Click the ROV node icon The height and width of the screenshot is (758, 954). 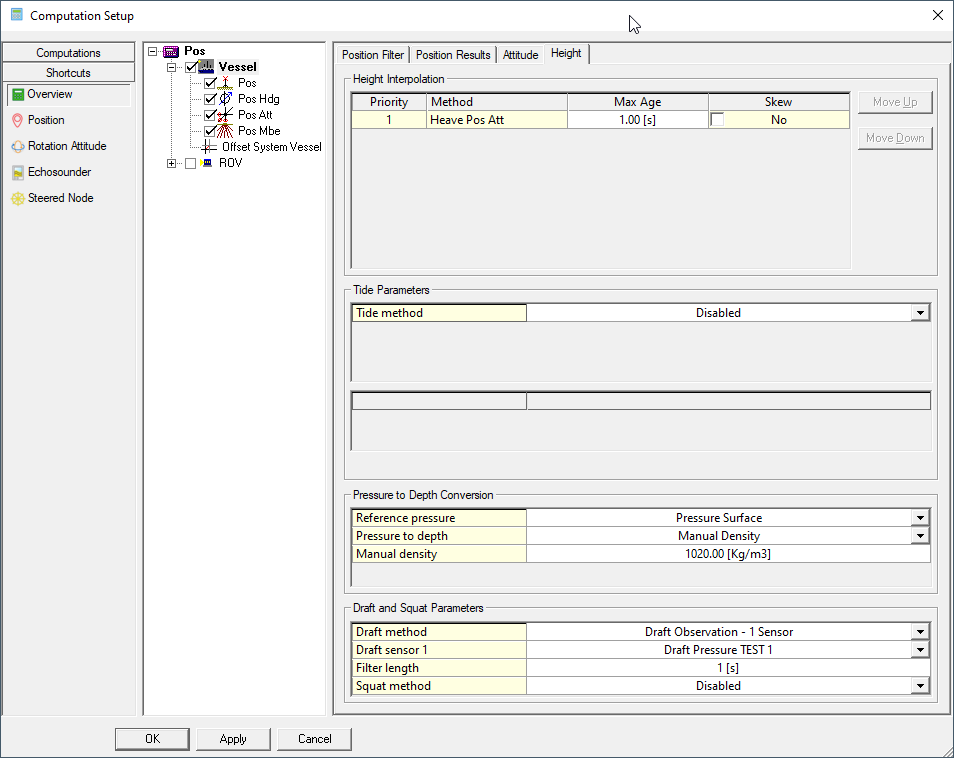click(207, 163)
